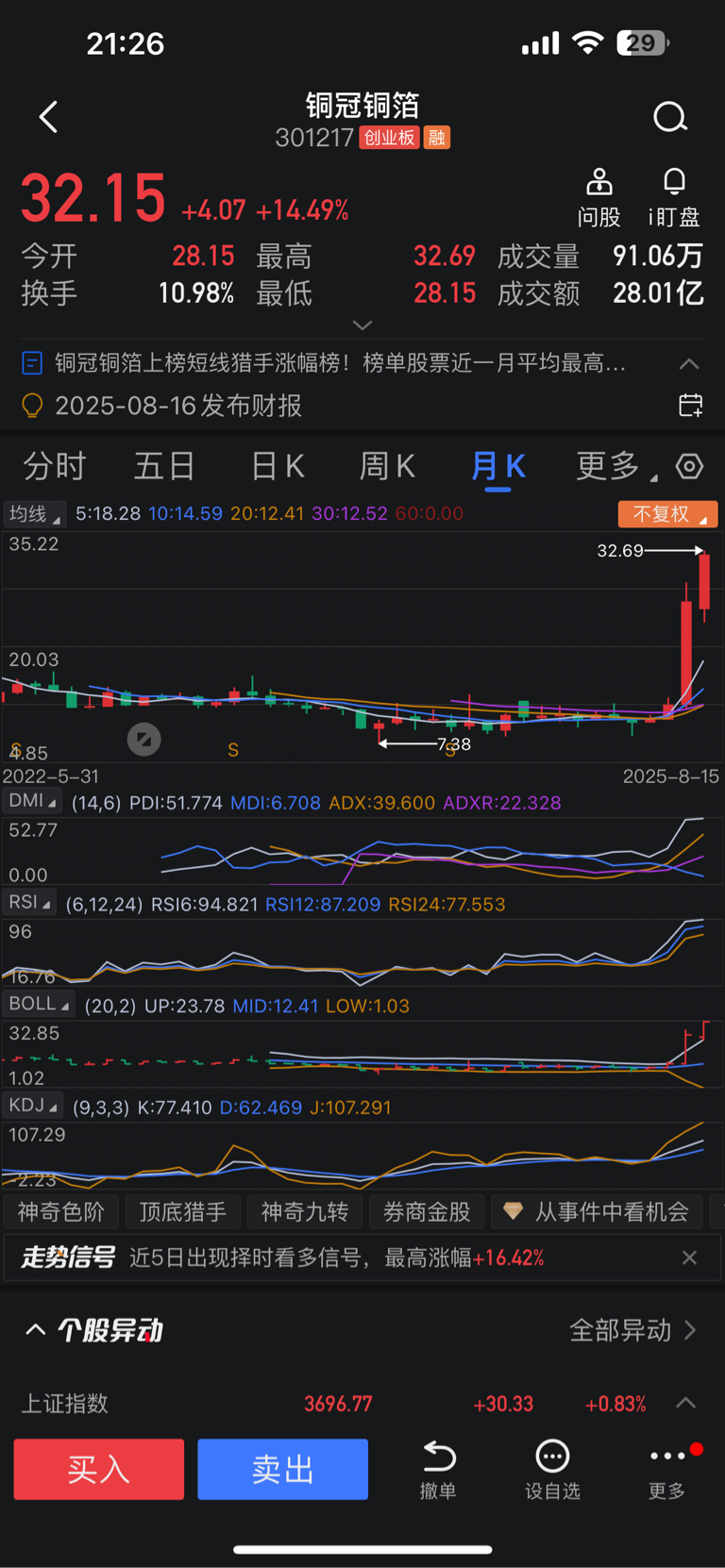725x1568 pixels.
Task: Tap Wi-Fi icon in status bar
Action: pyautogui.click(x=588, y=42)
